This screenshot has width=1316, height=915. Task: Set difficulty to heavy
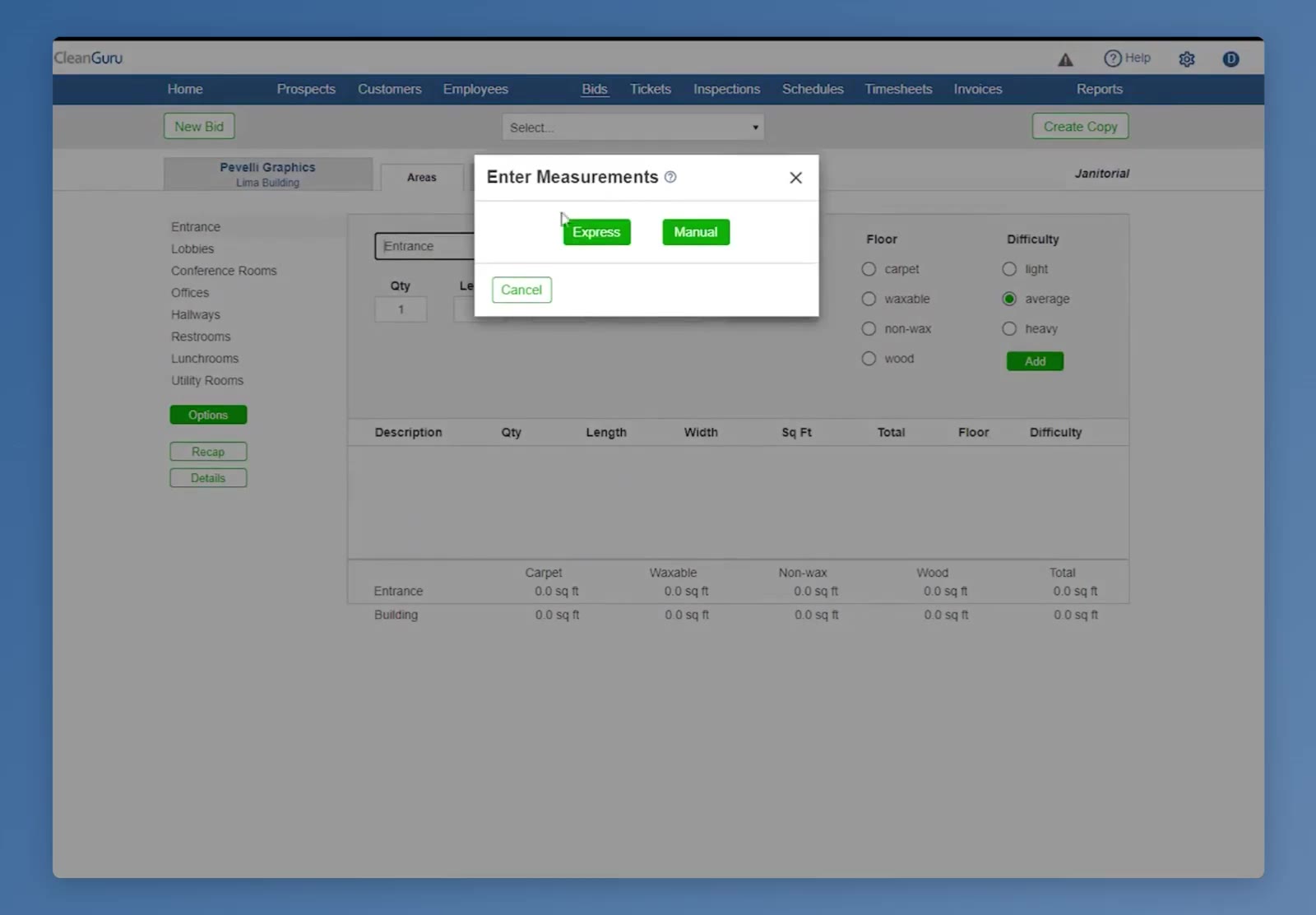1009,328
